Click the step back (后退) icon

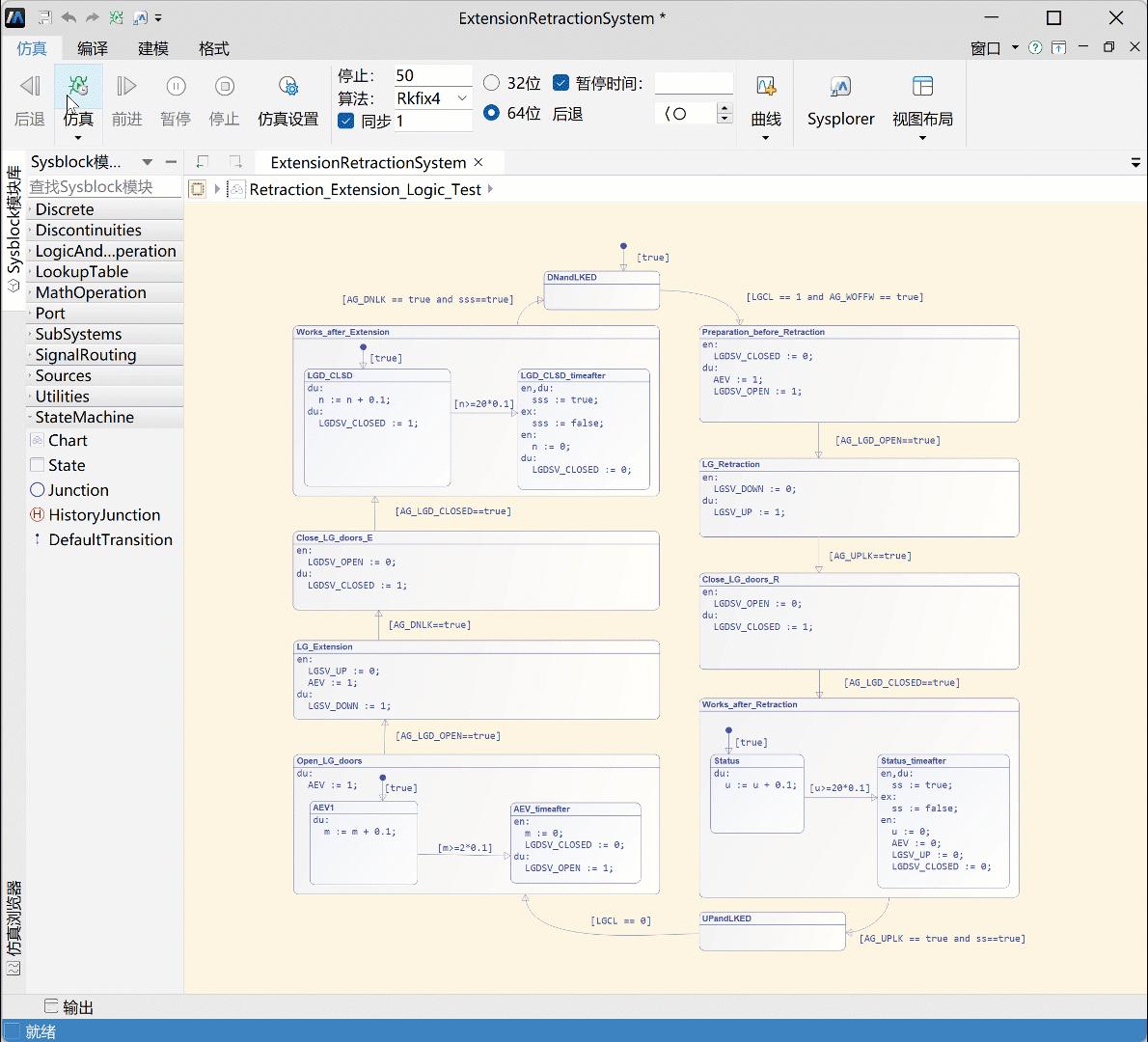[30, 88]
